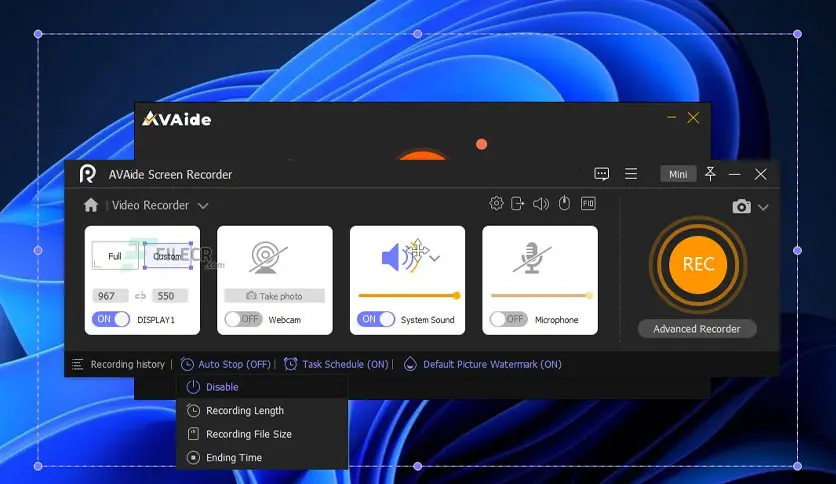Click the aspect ratio link icon between dimensions
The height and width of the screenshot is (484, 836).
pos(140,296)
